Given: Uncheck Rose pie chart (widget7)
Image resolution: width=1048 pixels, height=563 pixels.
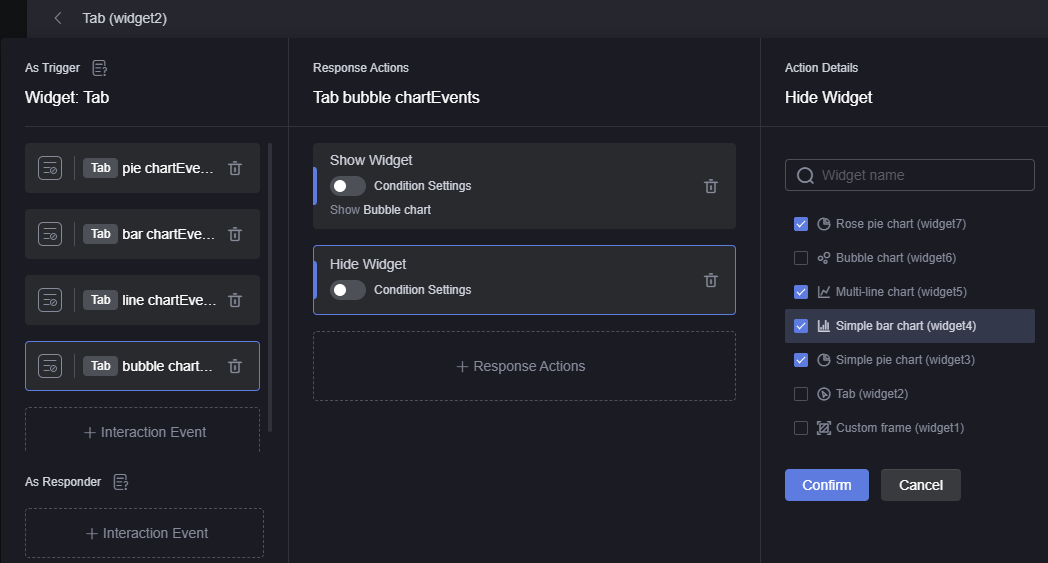Looking at the screenshot, I should pyautogui.click(x=801, y=224).
